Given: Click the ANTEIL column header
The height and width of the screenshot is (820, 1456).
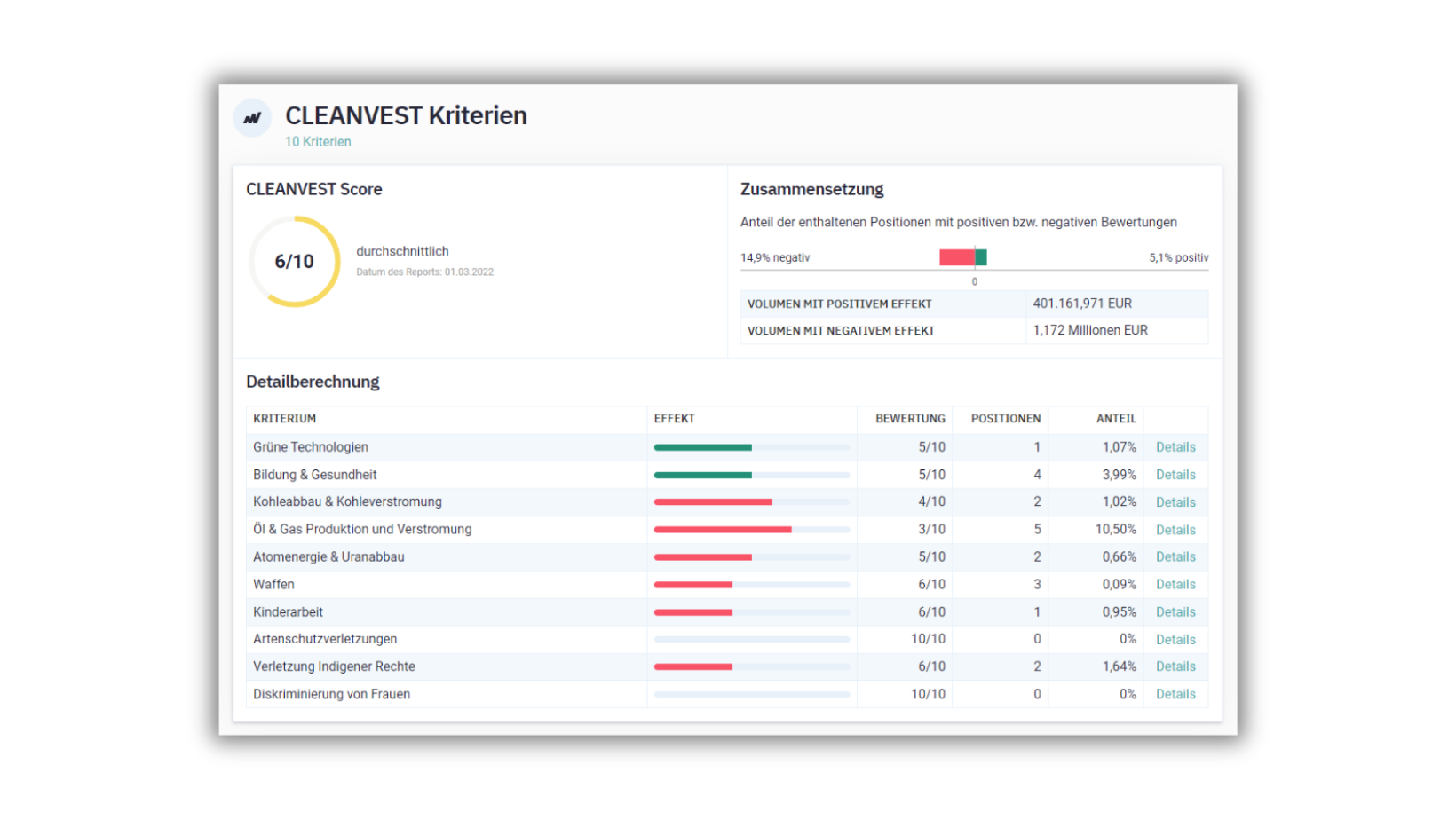Looking at the screenshot, I should coord(1116,419).
